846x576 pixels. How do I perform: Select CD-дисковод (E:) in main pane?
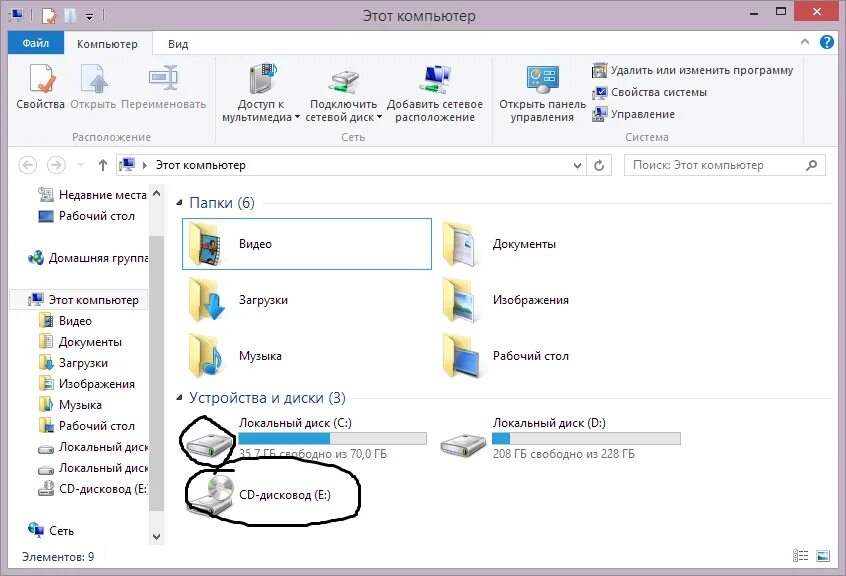(x=259, y=495)
